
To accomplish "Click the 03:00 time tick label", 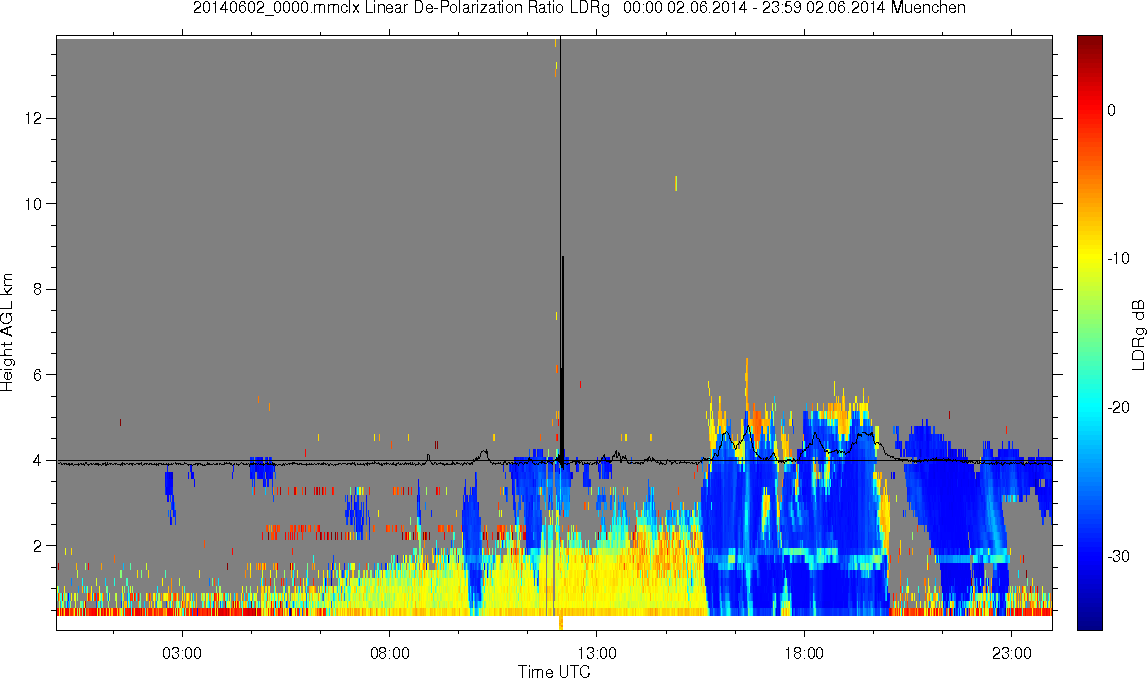I will click(181, 652).
